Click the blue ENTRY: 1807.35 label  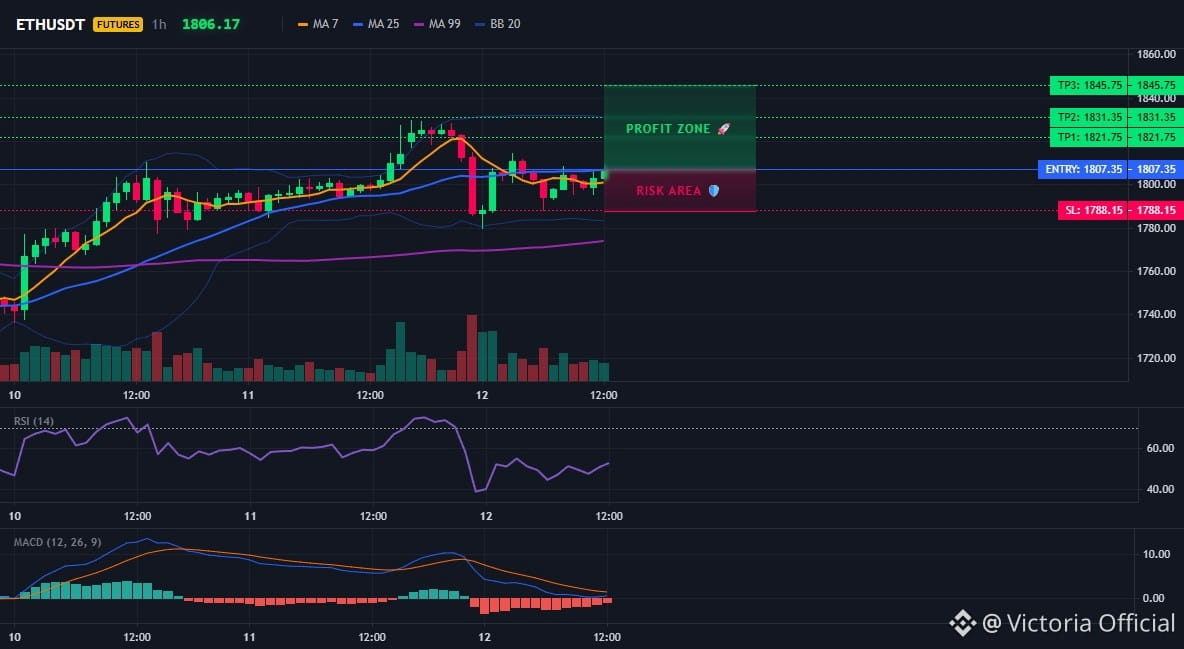pos(1083,169)
